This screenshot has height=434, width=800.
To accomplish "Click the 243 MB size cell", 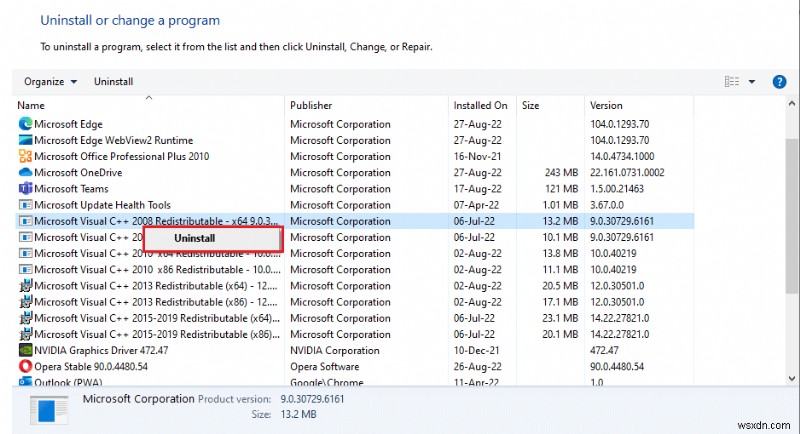I will point(561,172).
